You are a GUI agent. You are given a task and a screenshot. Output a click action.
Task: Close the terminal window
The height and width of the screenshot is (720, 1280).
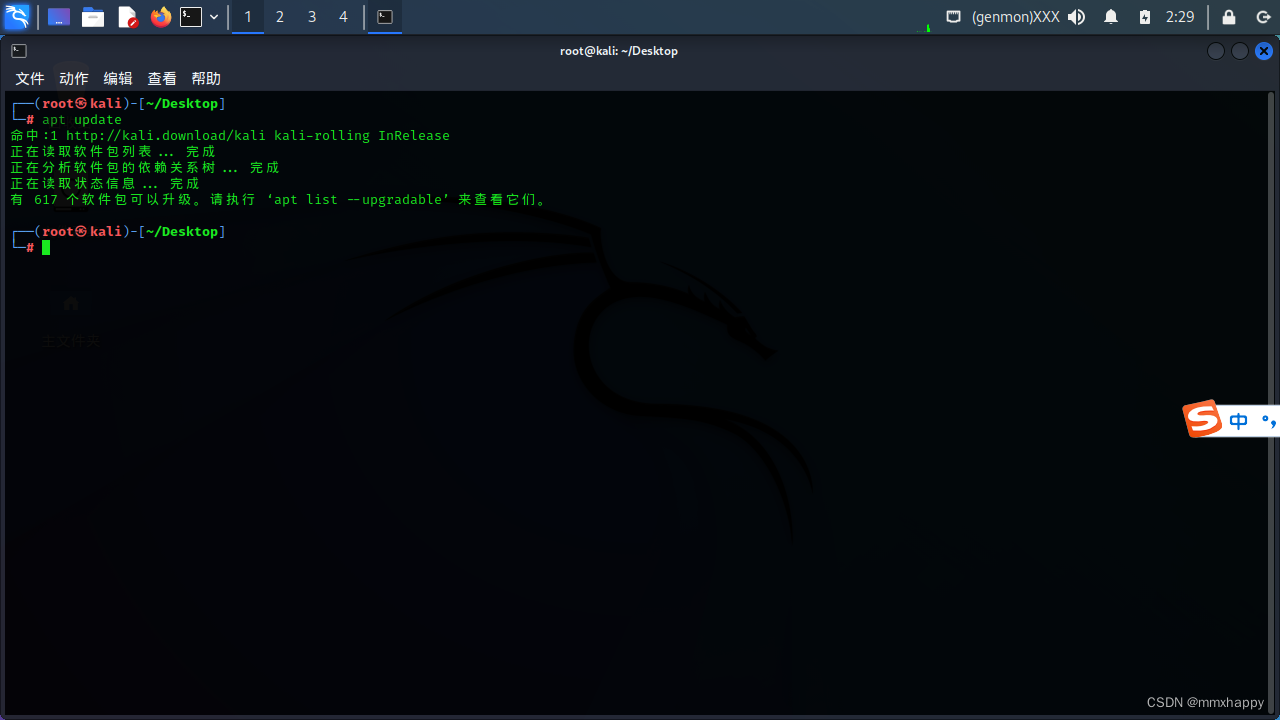pyautogui.click(x=1264, y=51)
